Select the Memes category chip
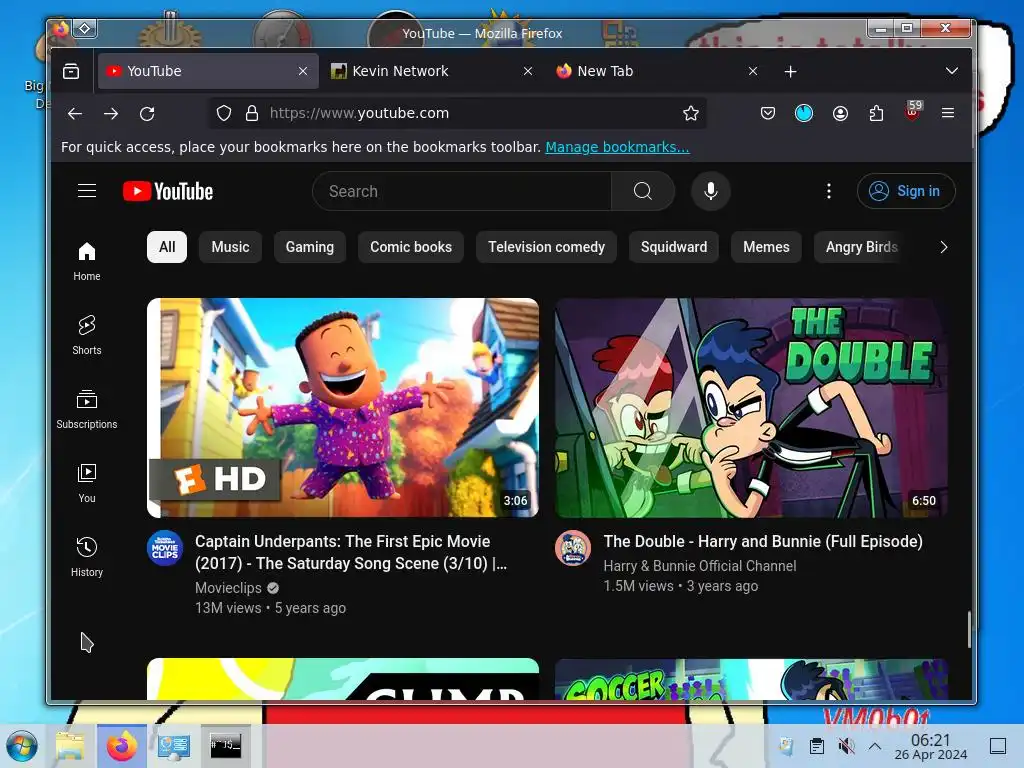This screenshot has height=768, width=1024. [x=766, y=247]
